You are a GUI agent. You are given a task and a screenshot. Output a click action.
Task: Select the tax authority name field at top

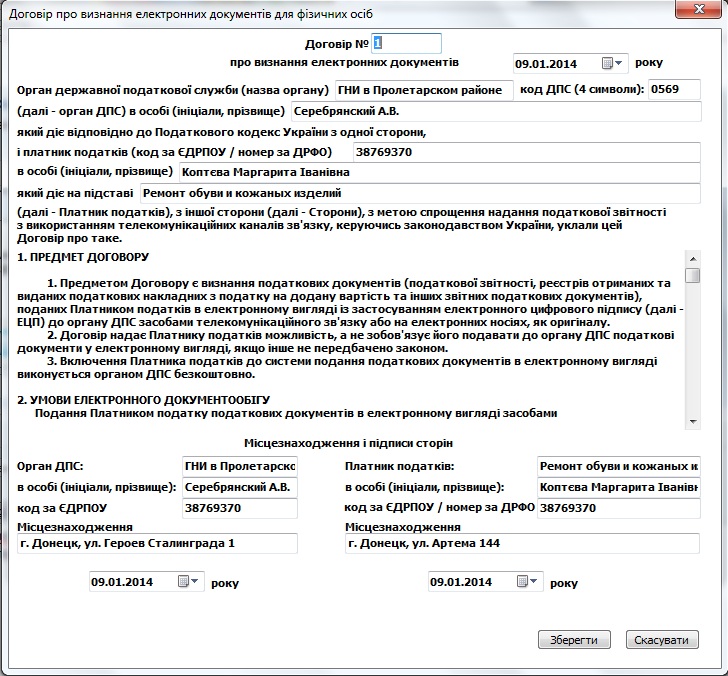[x=420, y=89]
